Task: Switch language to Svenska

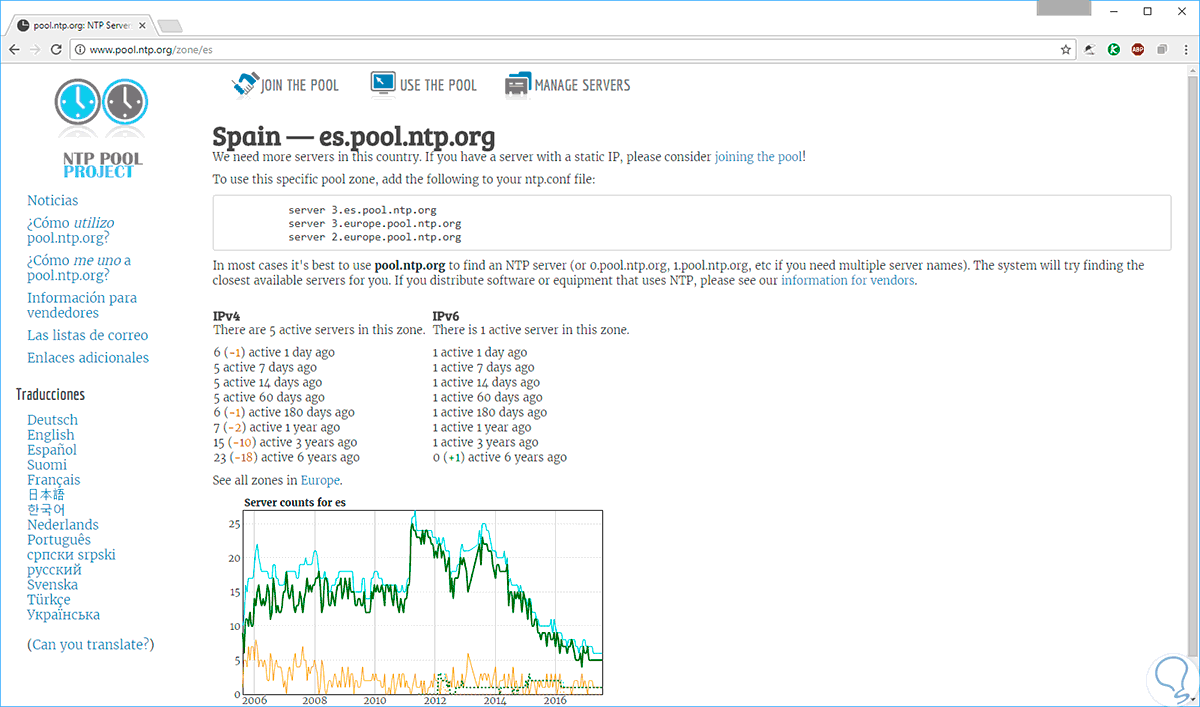Action: [52, 585]
